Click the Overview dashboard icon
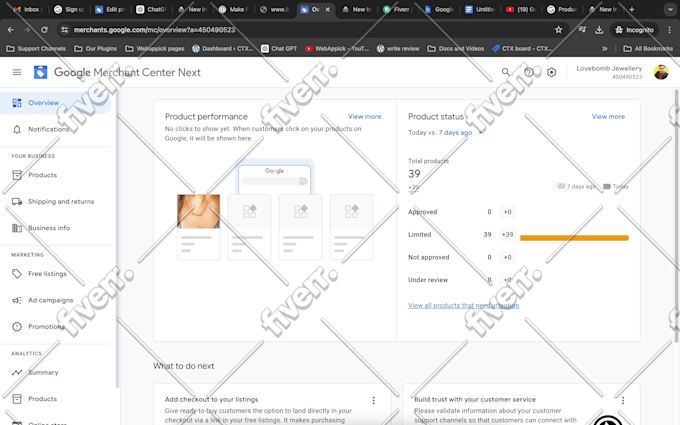Image resolution: width=680 pixels, height=425 pixels. [17, 103]
